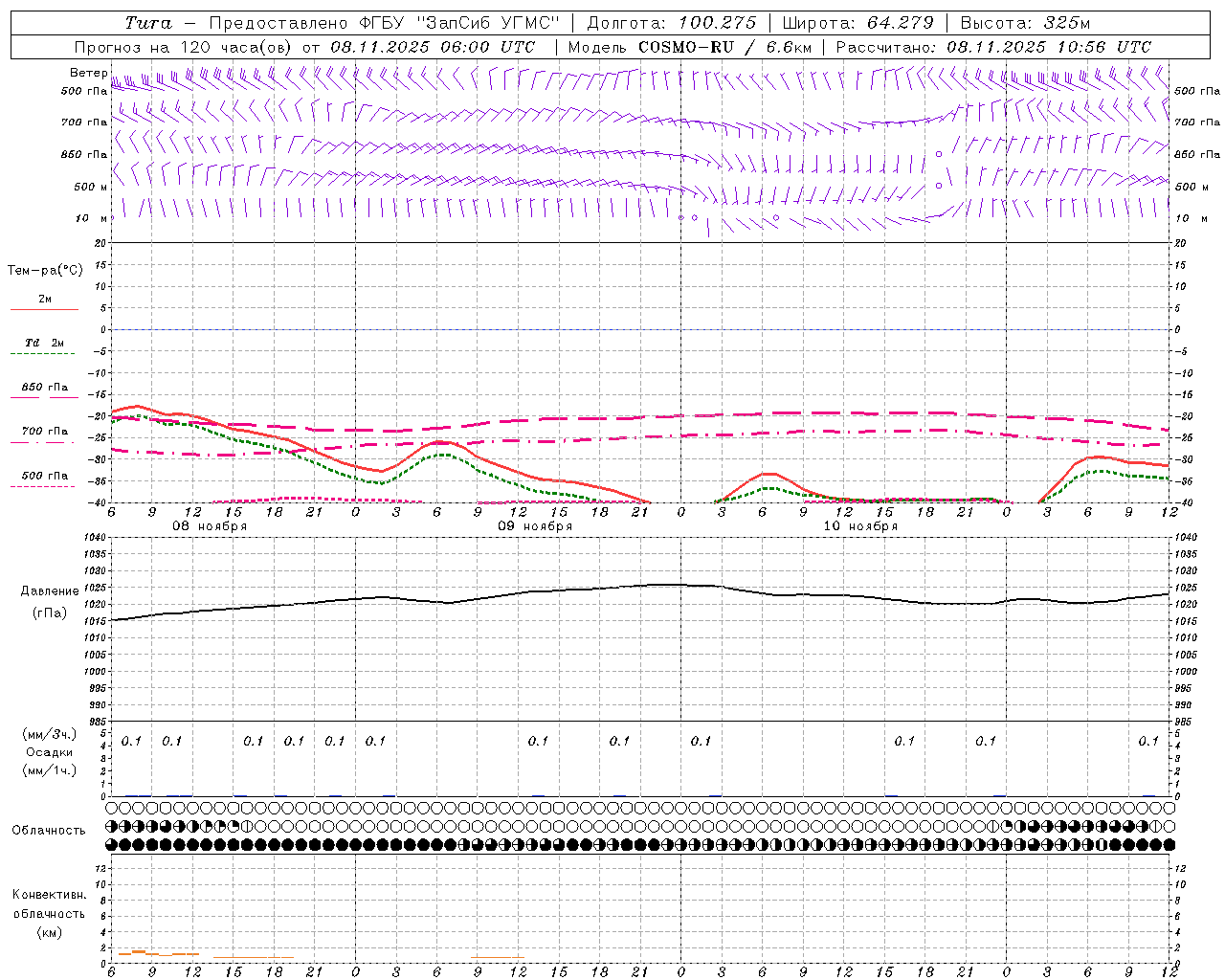Click the "Облачность" cloud cover label
This screenshot has height=980, width=1225.
coord(49,831)
